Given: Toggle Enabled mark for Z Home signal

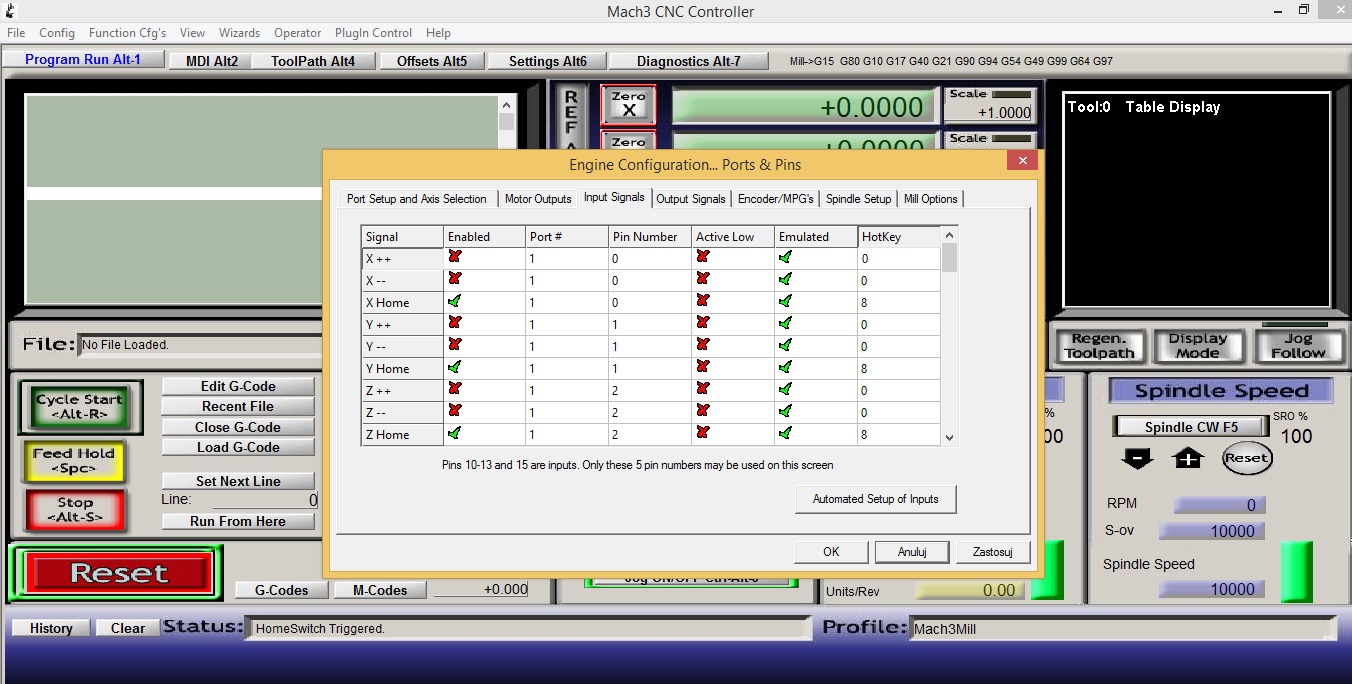Looking at the screenshot, I should coord(455,434).
